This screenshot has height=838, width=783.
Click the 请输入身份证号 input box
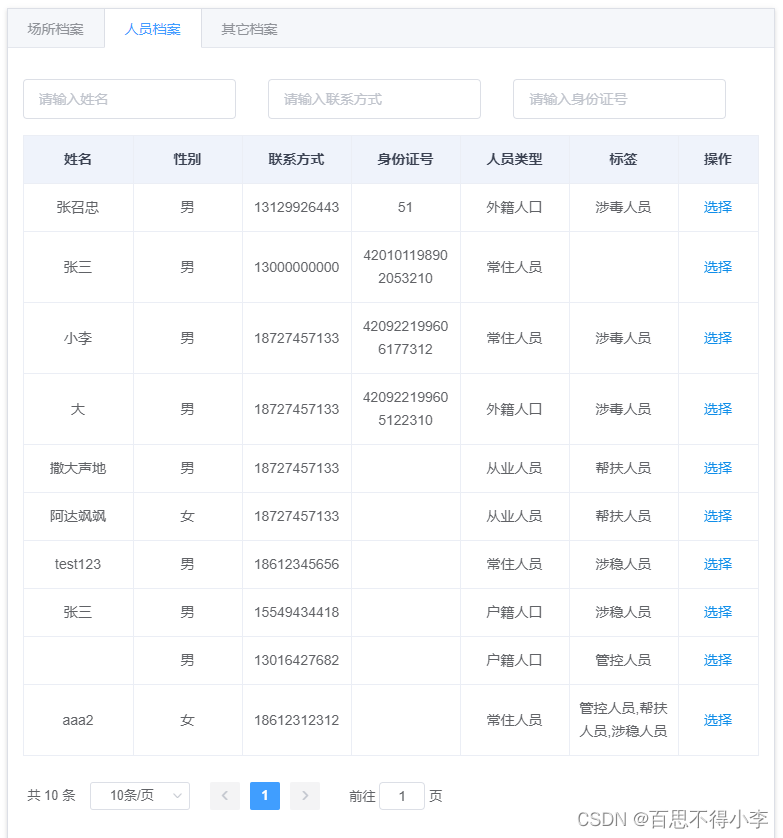click(619, 99)
